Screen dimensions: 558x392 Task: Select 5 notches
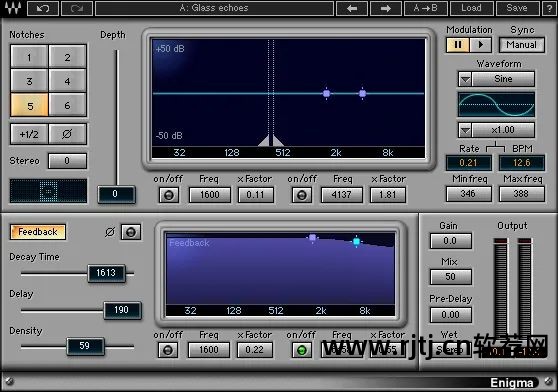(x=29, y=105)
